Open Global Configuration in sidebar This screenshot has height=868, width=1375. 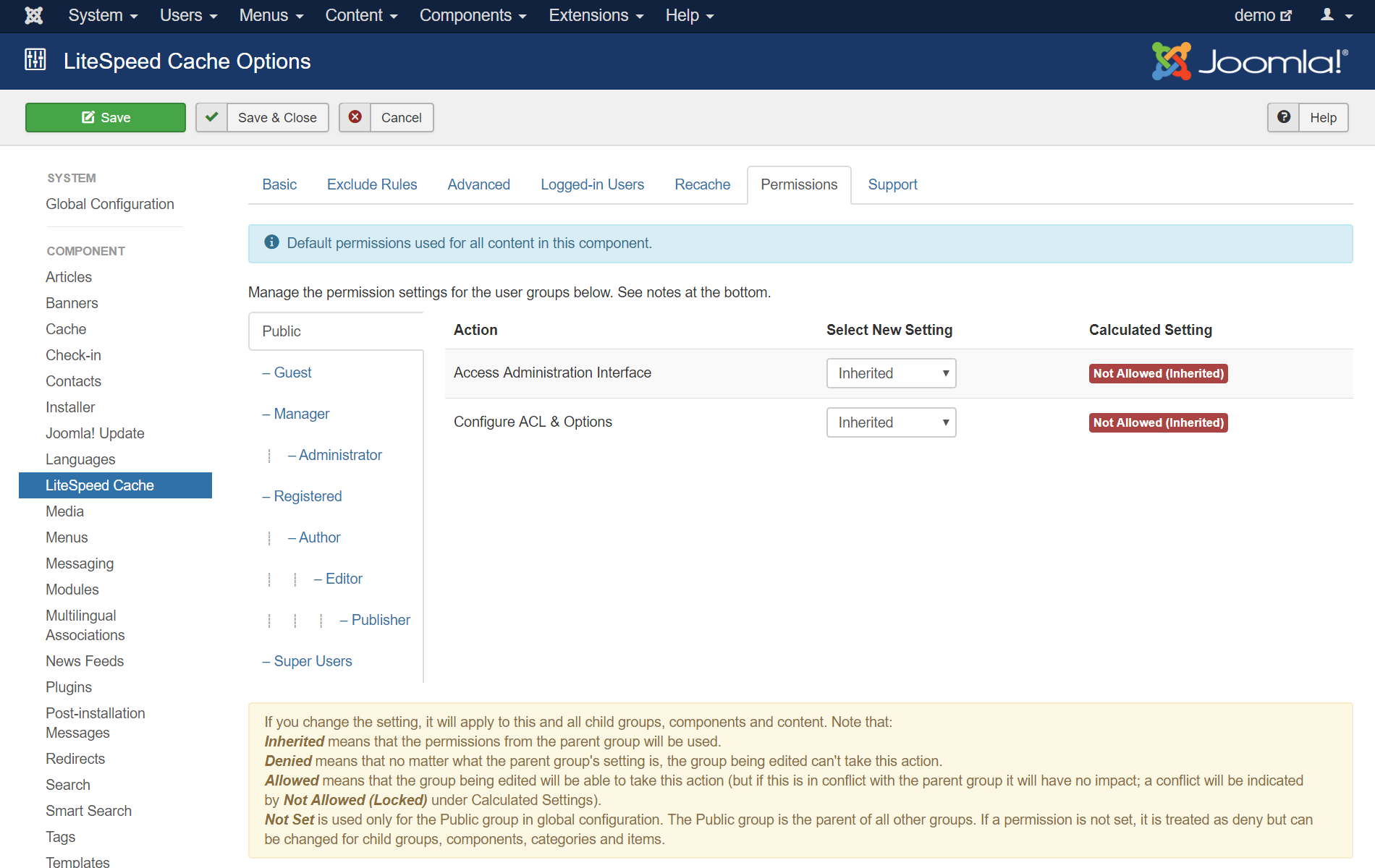click(x=110, y=204)
